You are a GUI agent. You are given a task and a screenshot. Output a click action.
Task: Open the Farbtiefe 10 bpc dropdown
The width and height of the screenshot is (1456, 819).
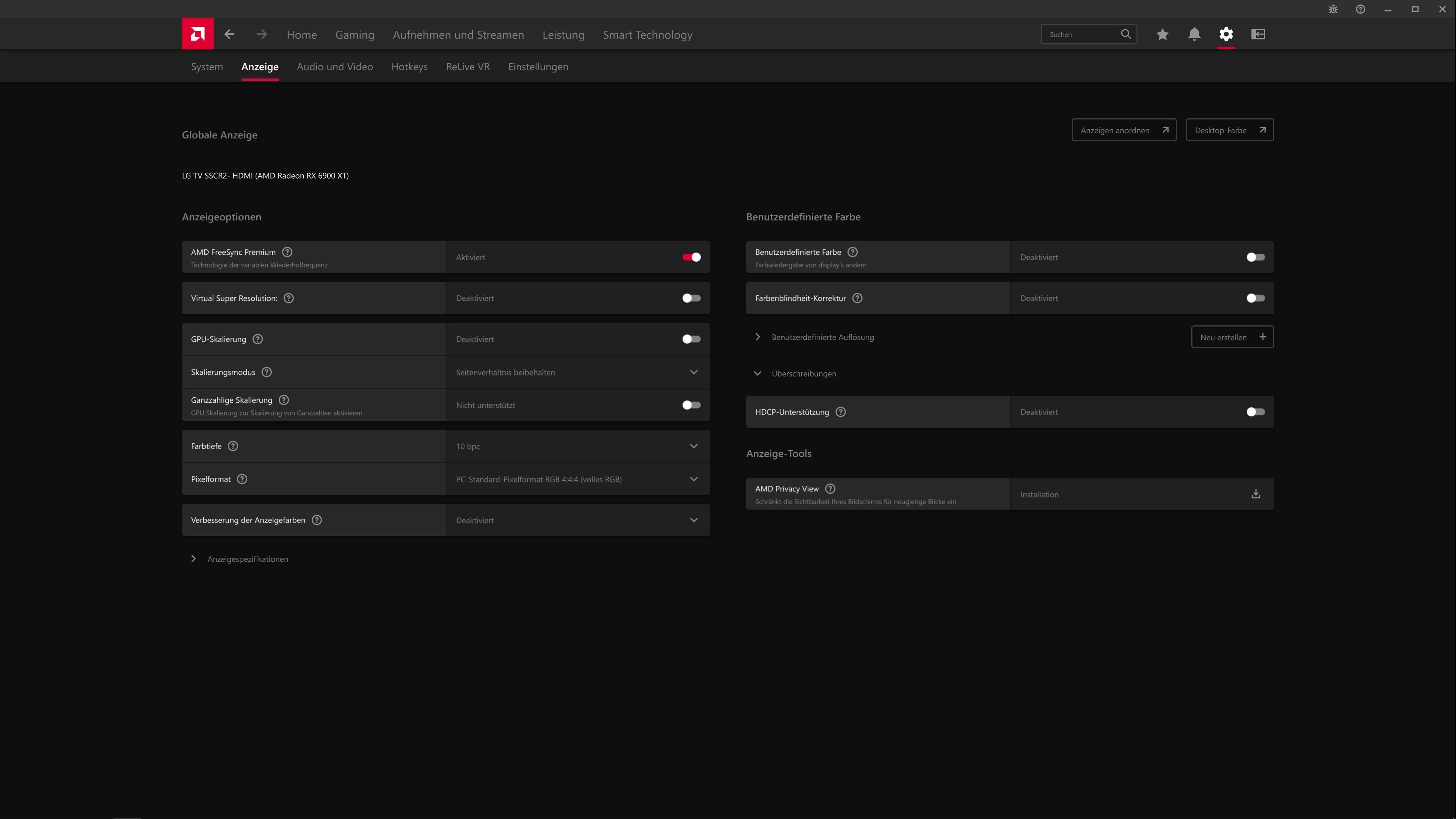tap(577, 446)
